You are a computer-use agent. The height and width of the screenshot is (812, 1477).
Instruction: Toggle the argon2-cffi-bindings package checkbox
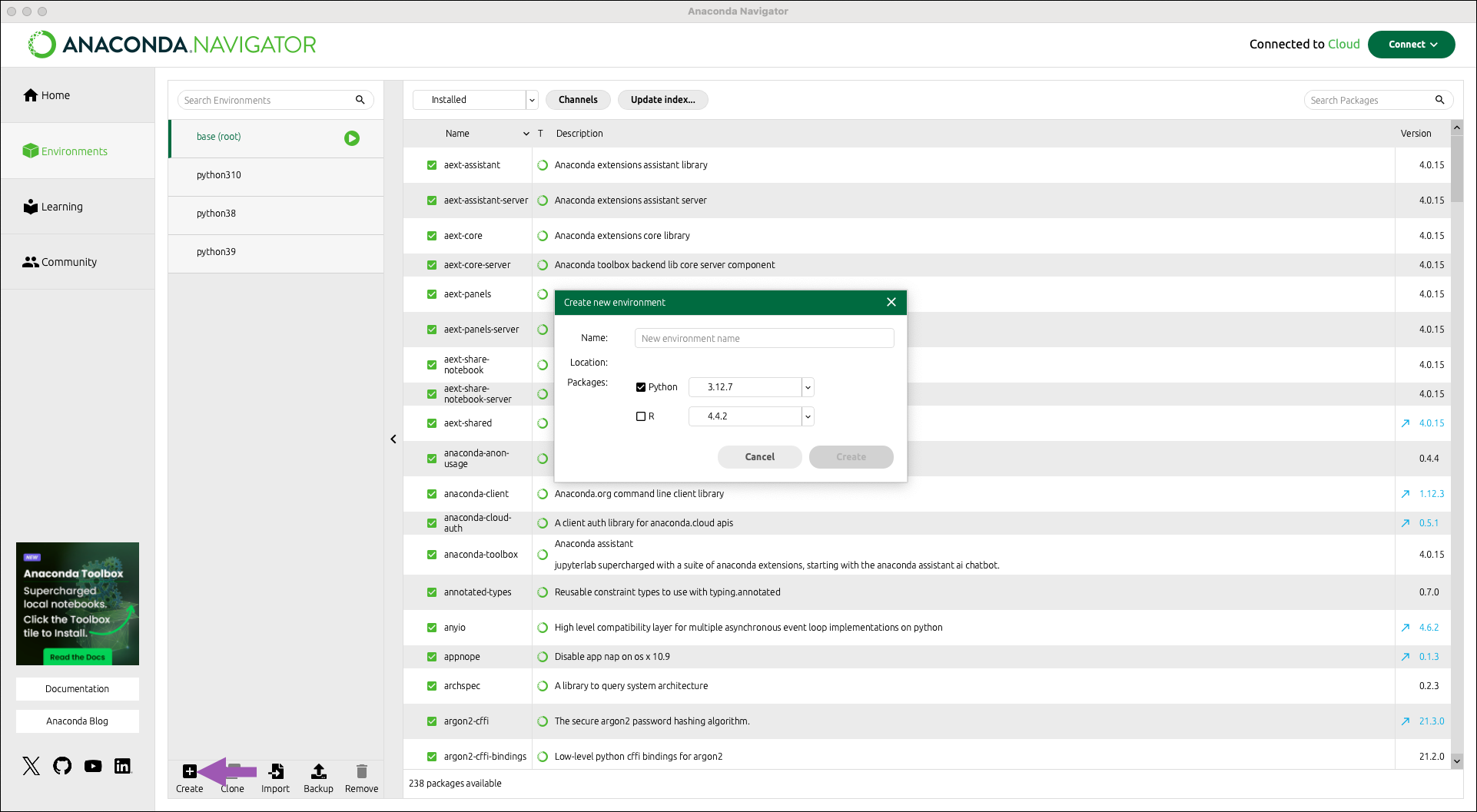pos(432,757)
